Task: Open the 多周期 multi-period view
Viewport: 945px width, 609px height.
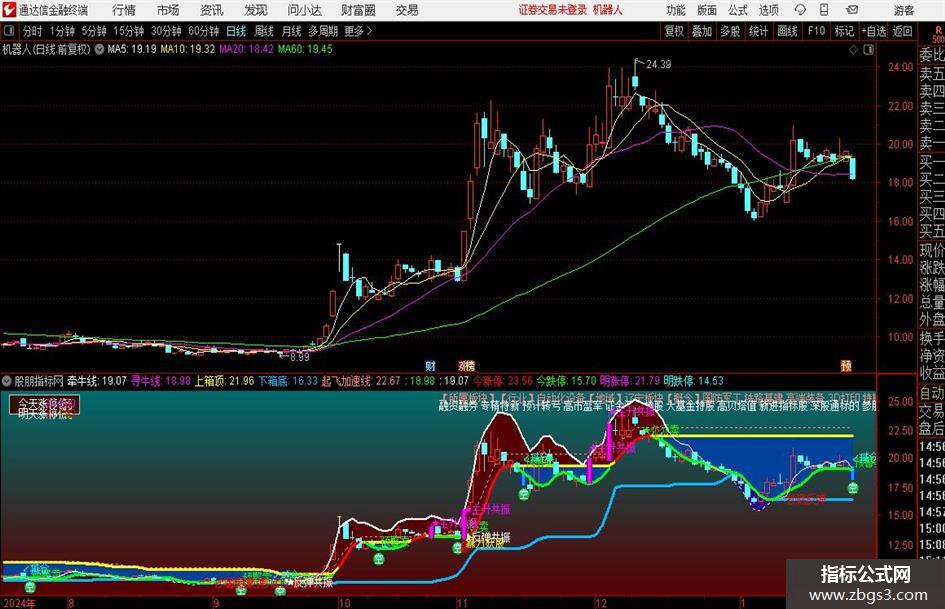Action: 323,31
